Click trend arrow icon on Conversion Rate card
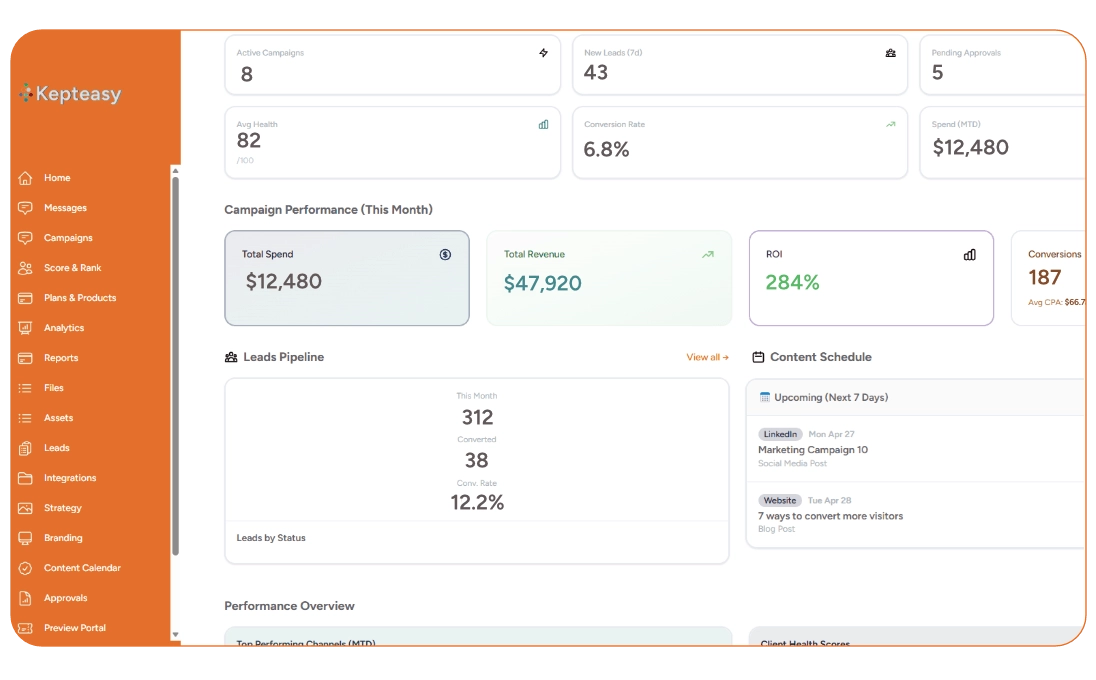Image resolution: width=1096 pixels, height=680 pixels. [x=890, y=125]
